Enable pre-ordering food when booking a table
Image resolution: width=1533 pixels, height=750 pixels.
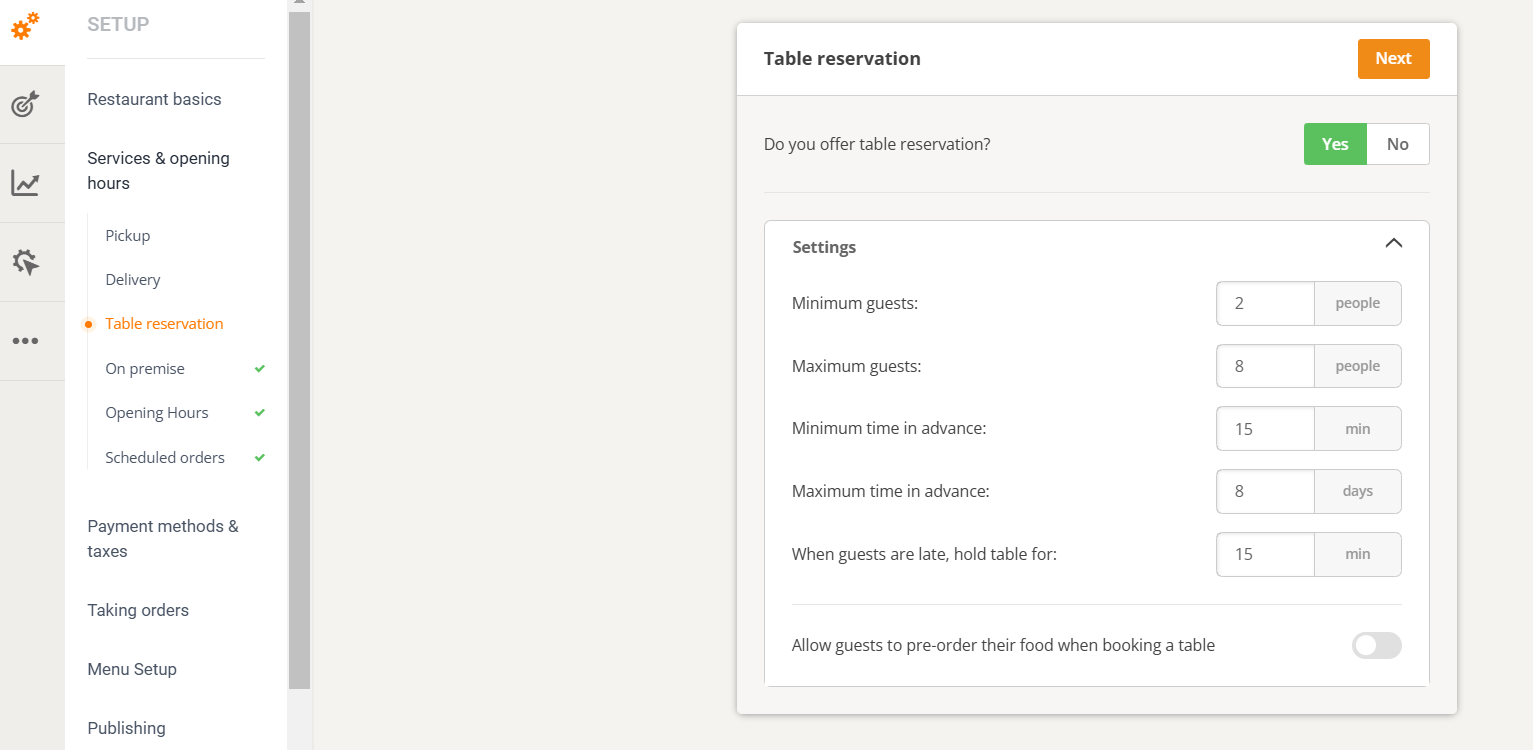click(1377, 645)
